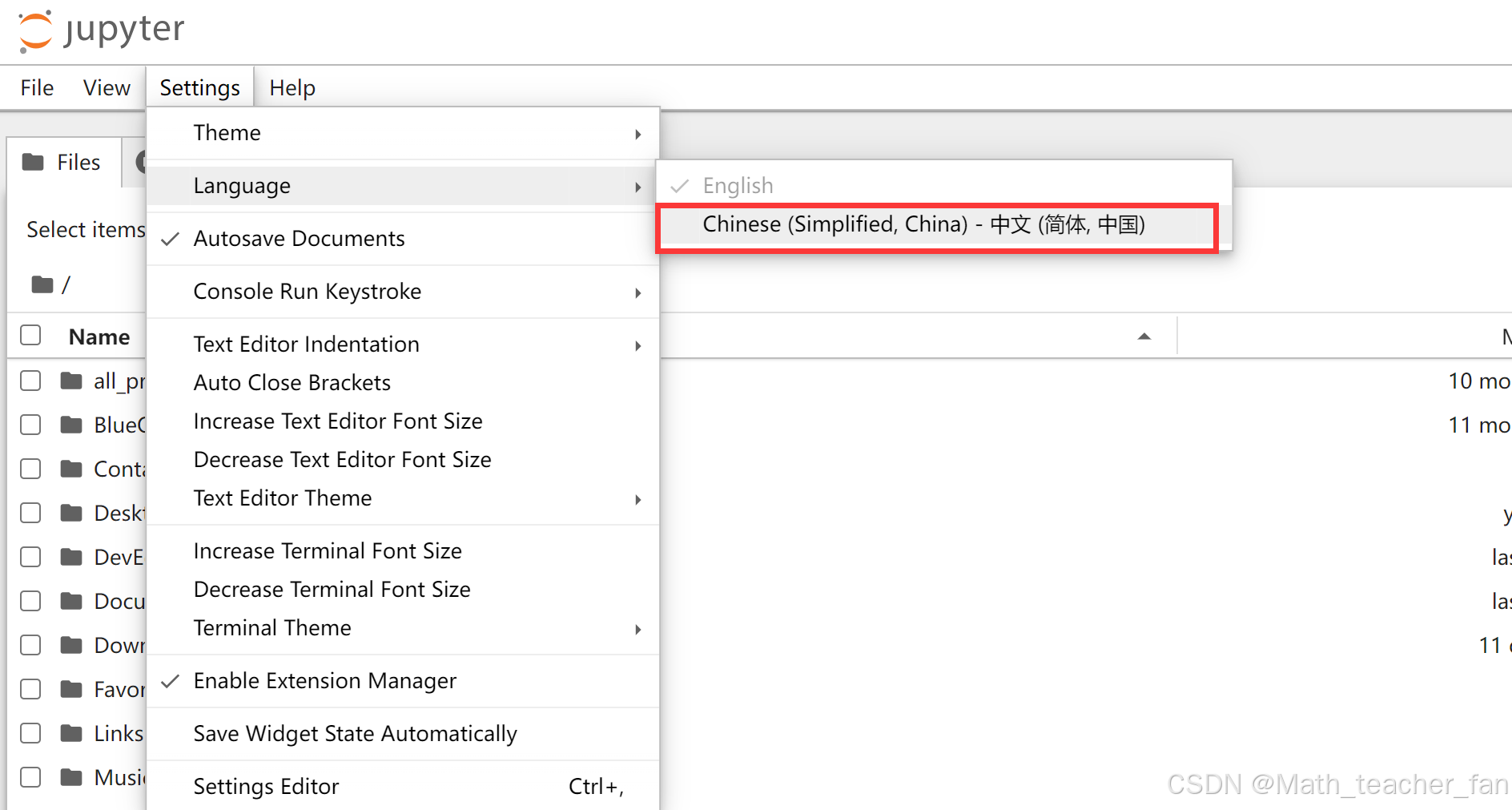Click the Files tab folder icon
This screenshot has width=1512, height=810.
[x=33, y=163]
